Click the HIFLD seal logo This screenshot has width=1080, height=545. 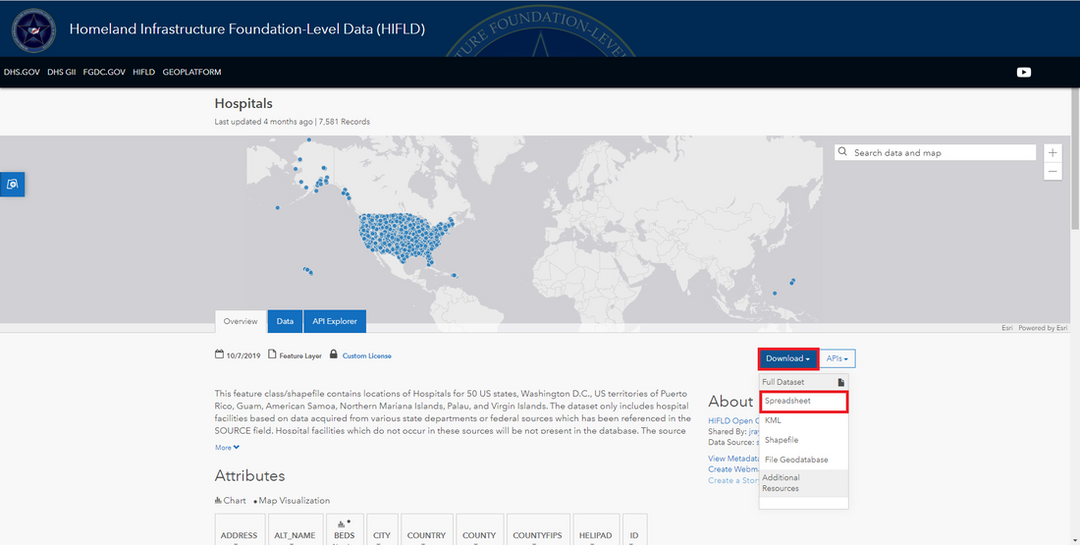[x=34, y=29]
